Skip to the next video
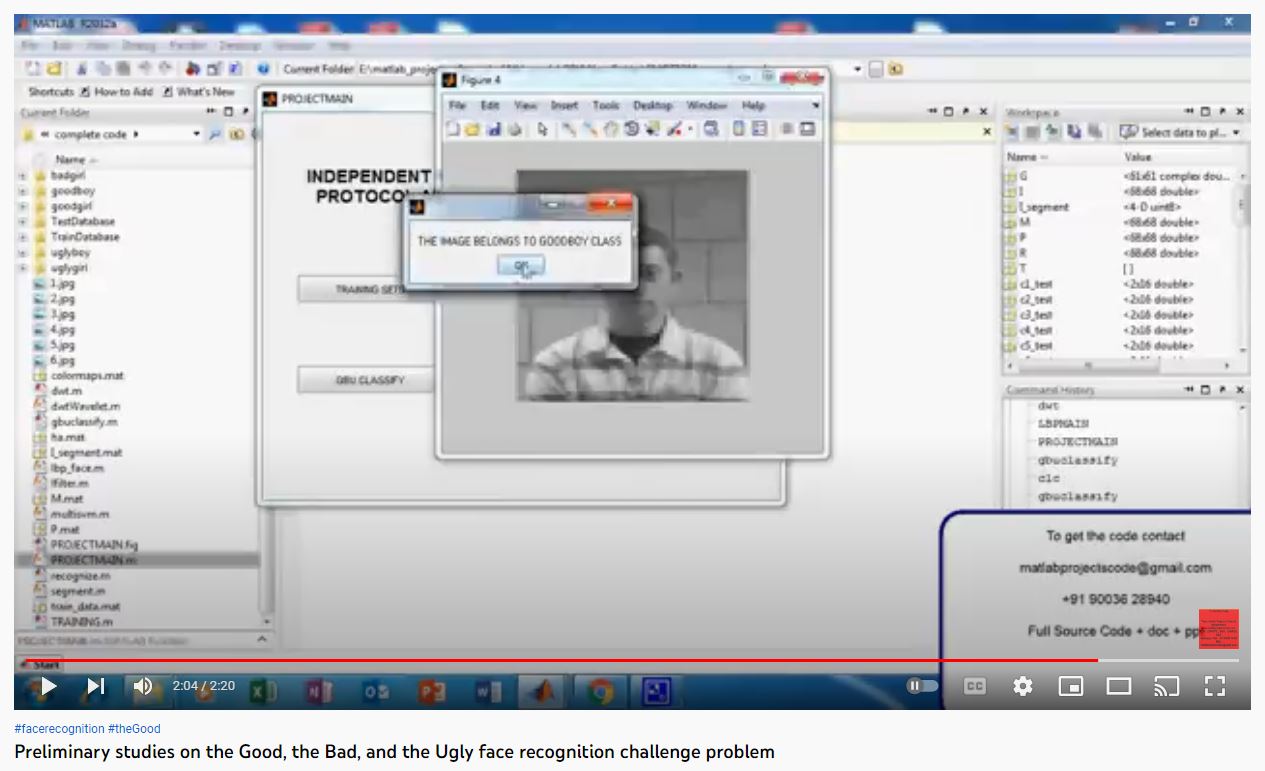The height and width of the screenshot is (771, 1265). [96, 686]
